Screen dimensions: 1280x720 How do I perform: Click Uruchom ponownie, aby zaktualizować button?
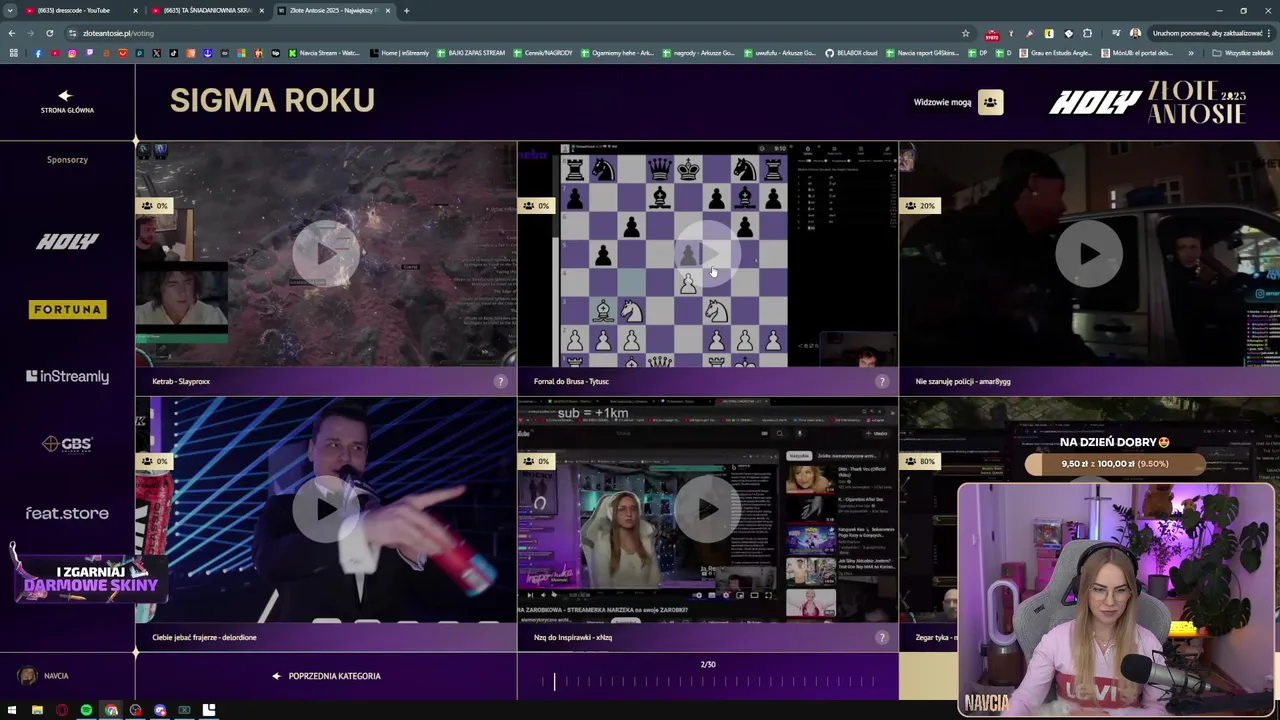[1208, 33]
